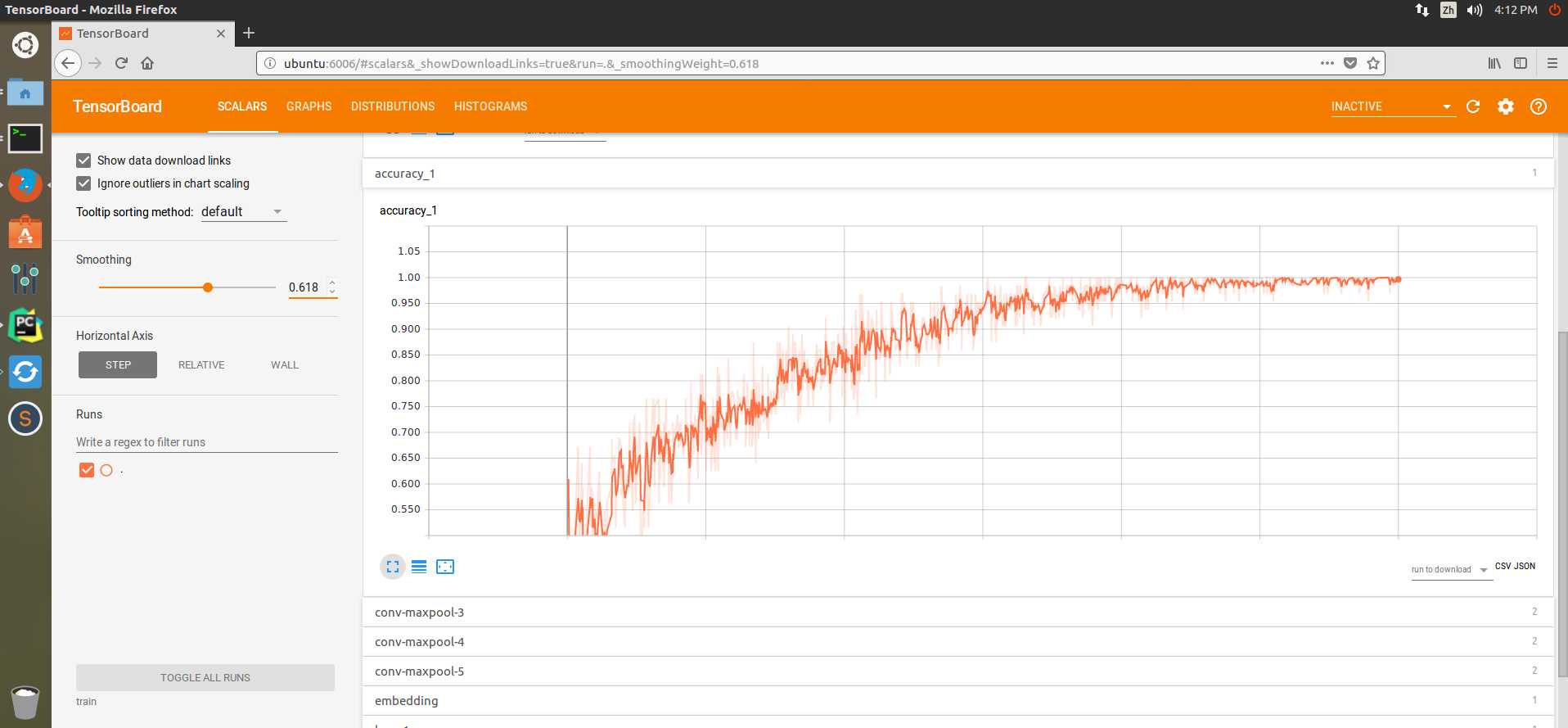This screenshot has width=1568, height=728.
Task: Open INACTIVE dashboards dropdown
Action: [x=1393, y=106]
